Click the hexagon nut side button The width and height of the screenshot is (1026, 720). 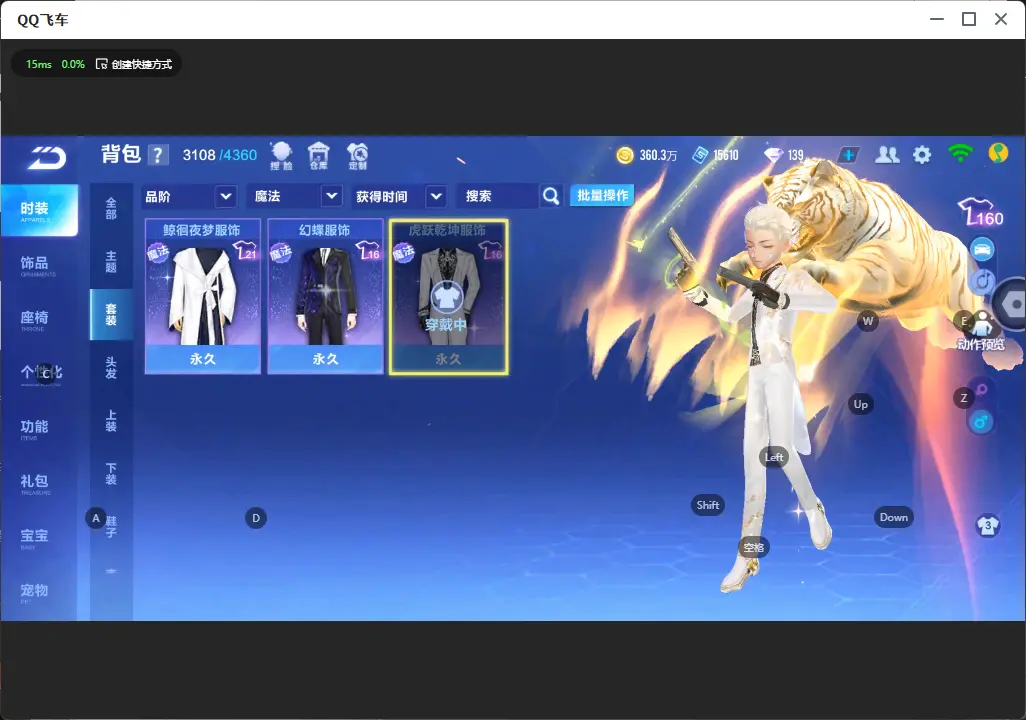point(1012,304)
